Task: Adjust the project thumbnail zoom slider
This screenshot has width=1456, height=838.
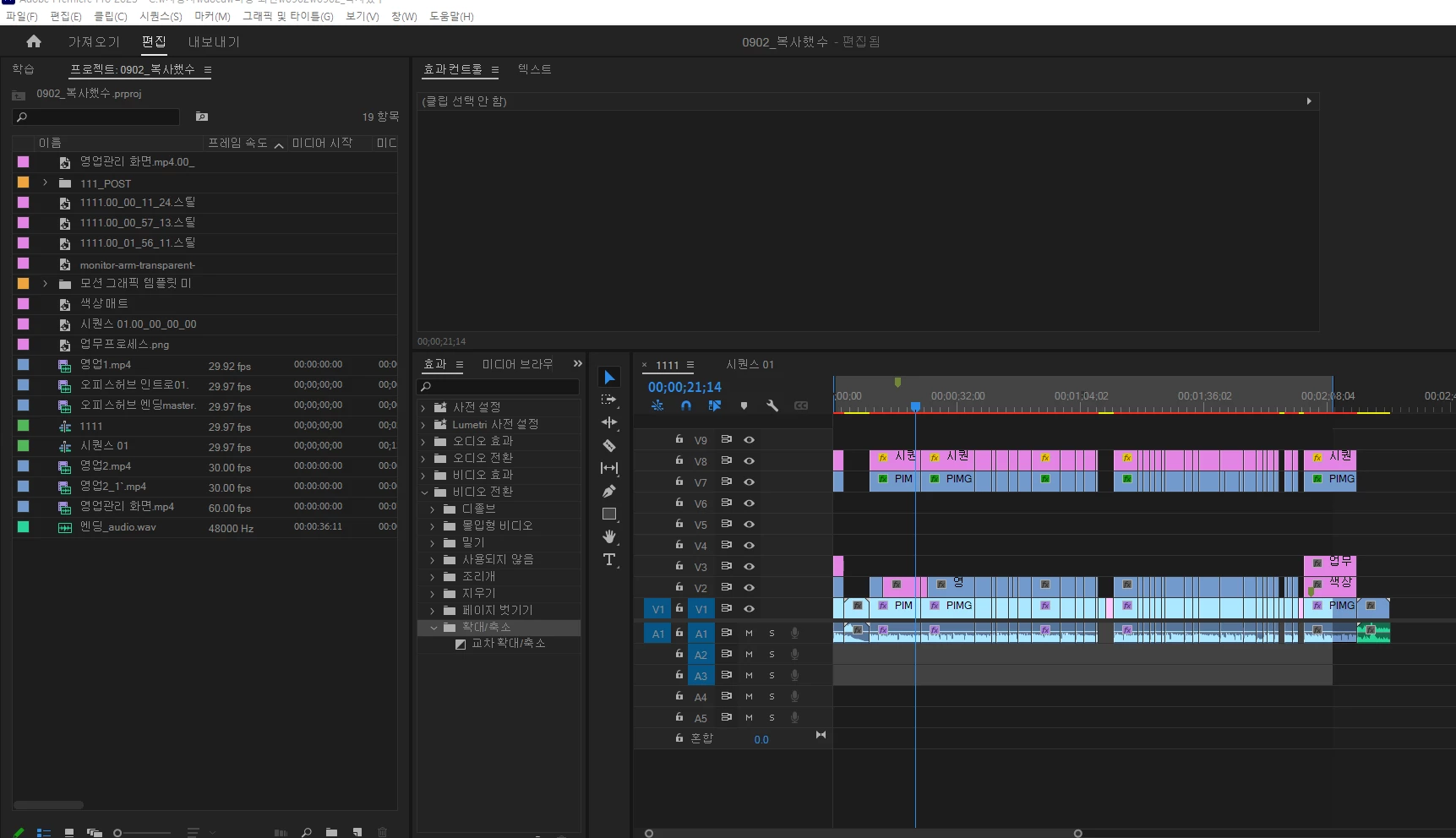Action: tap(143, 833)
